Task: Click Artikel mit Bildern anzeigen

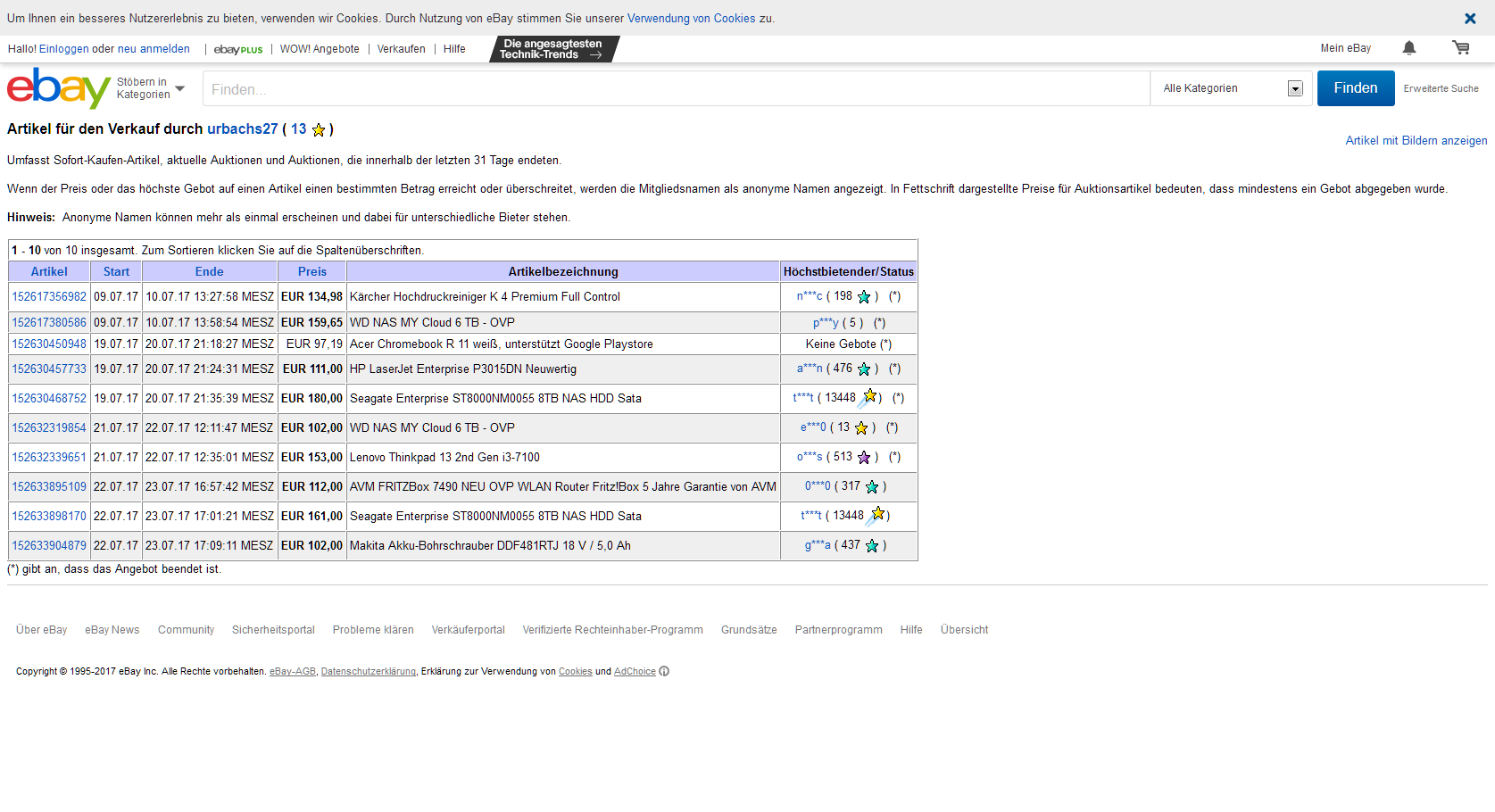Action: point(1416,141)
